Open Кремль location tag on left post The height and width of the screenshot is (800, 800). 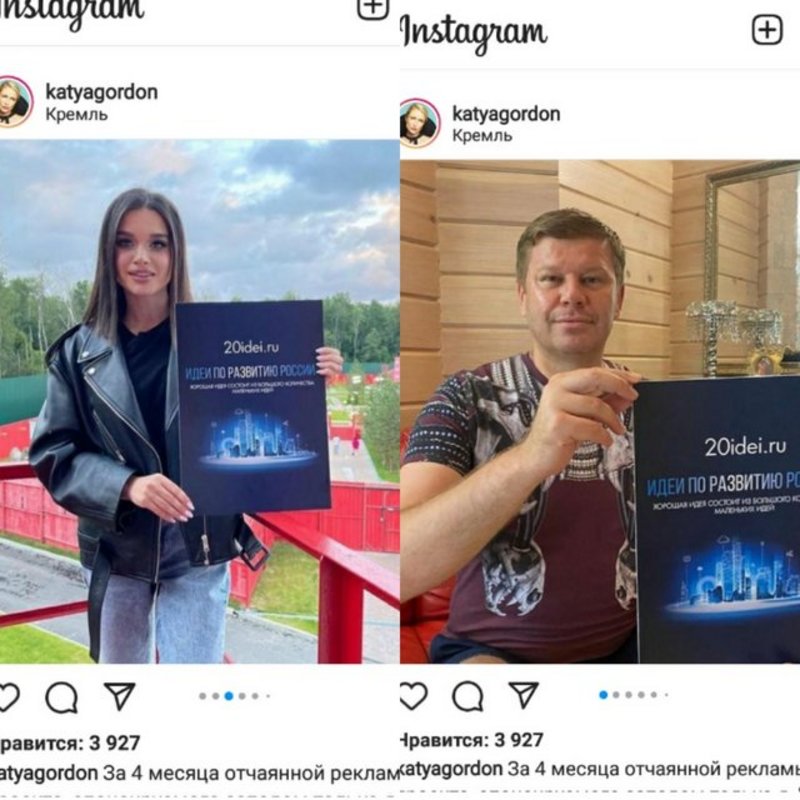[x=77, y=114]
